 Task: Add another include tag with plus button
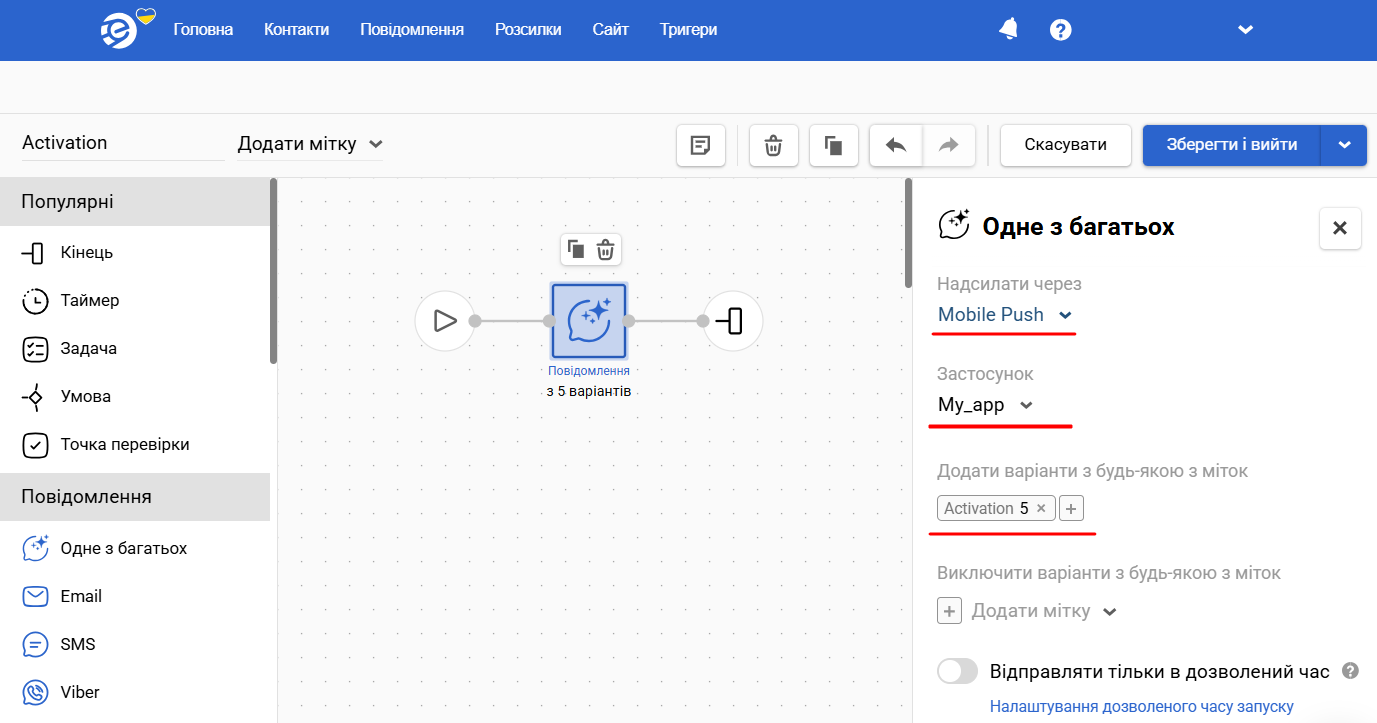(x=1071, y=509)
